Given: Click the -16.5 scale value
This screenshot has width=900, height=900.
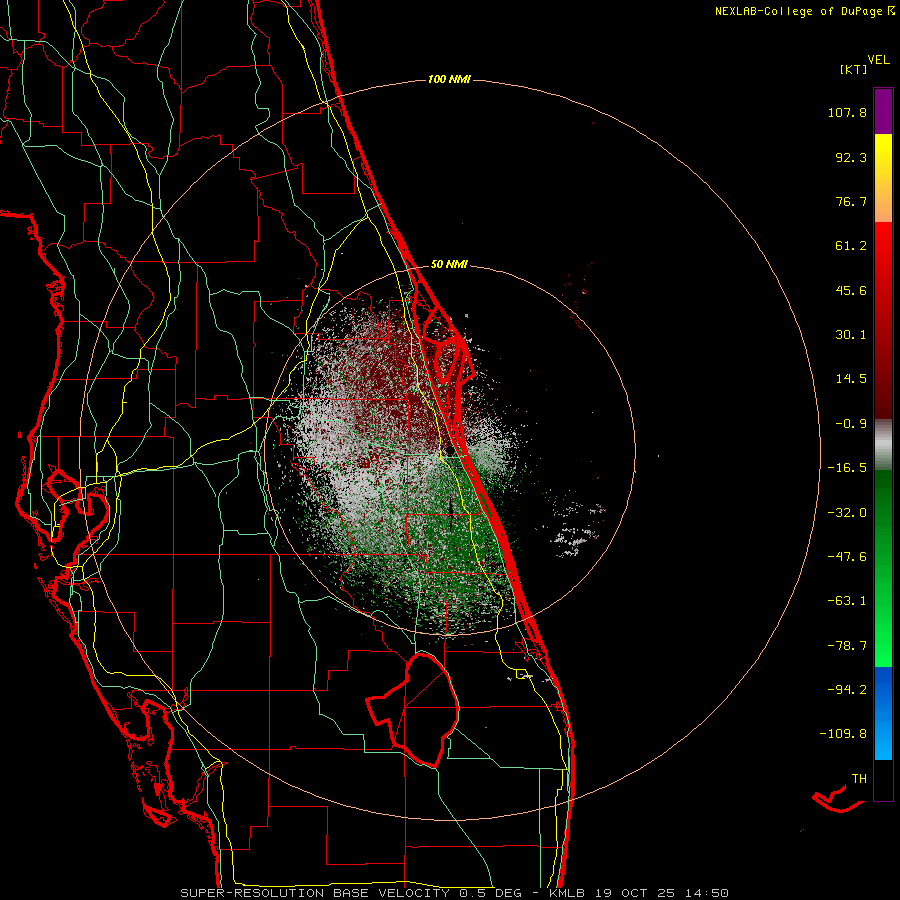Looking at the screenshot, I should pos(847,468).
